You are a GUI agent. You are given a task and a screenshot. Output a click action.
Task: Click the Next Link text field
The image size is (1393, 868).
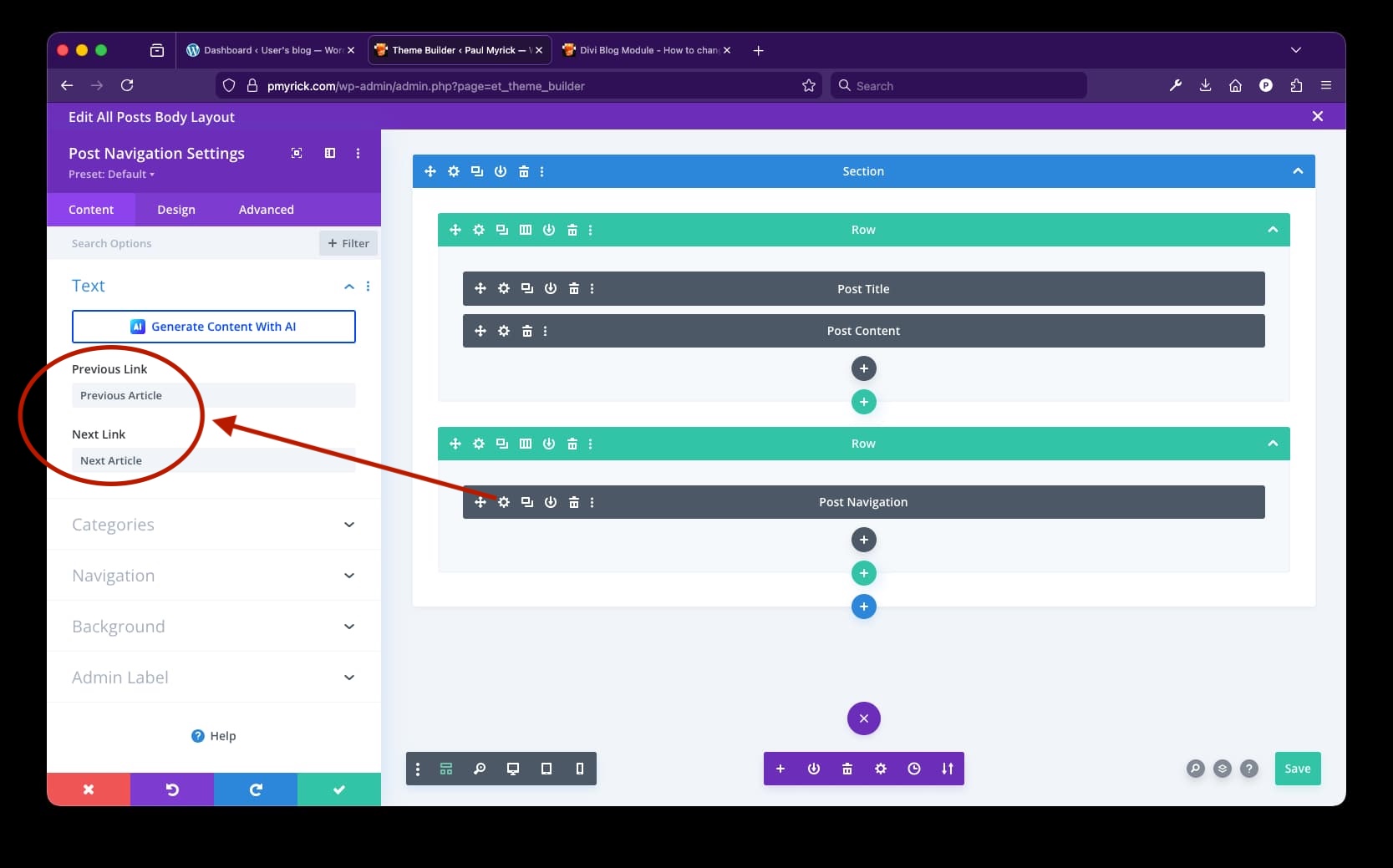point(214,460)
